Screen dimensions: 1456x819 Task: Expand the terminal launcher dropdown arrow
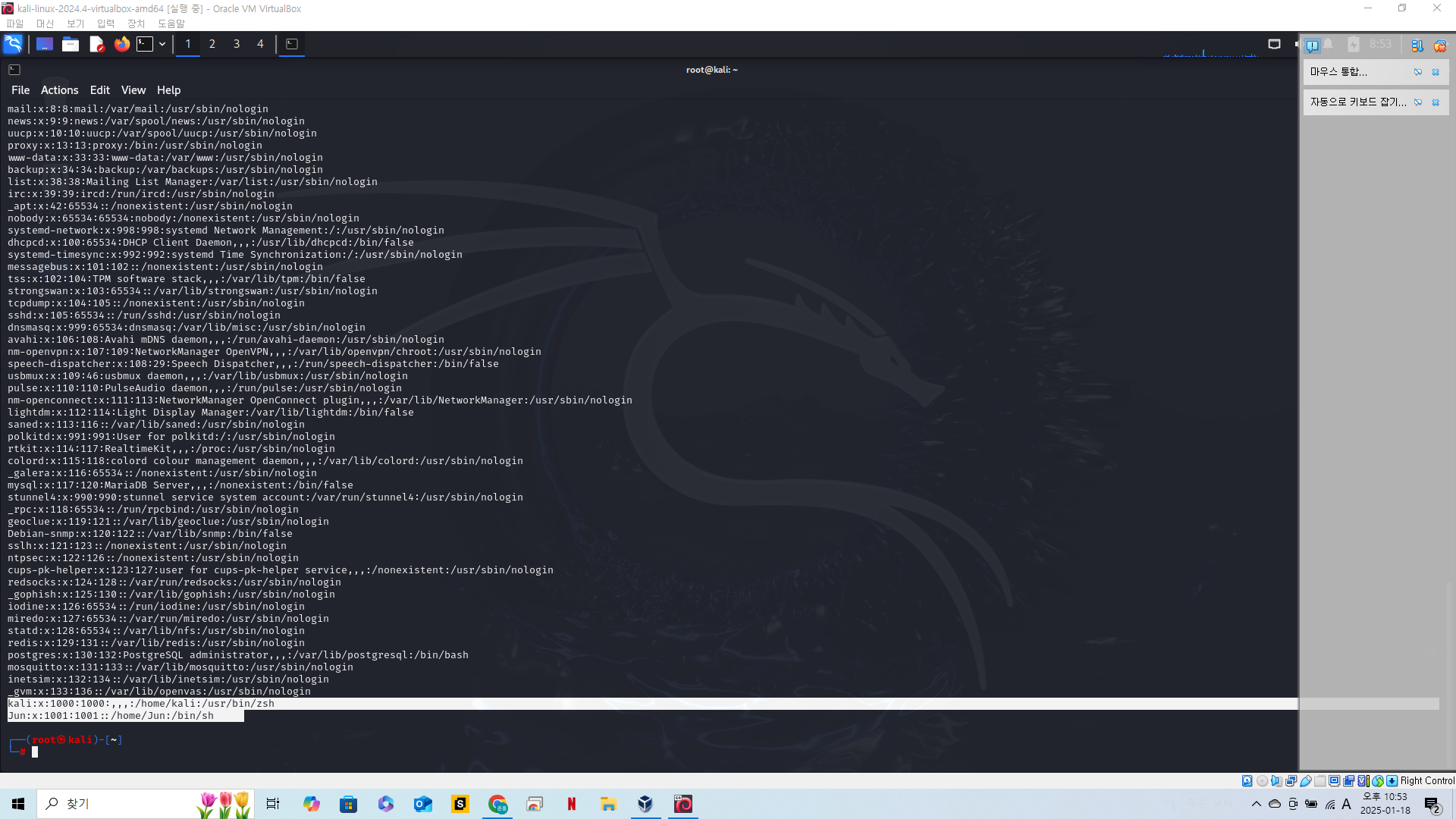[162, 44]
